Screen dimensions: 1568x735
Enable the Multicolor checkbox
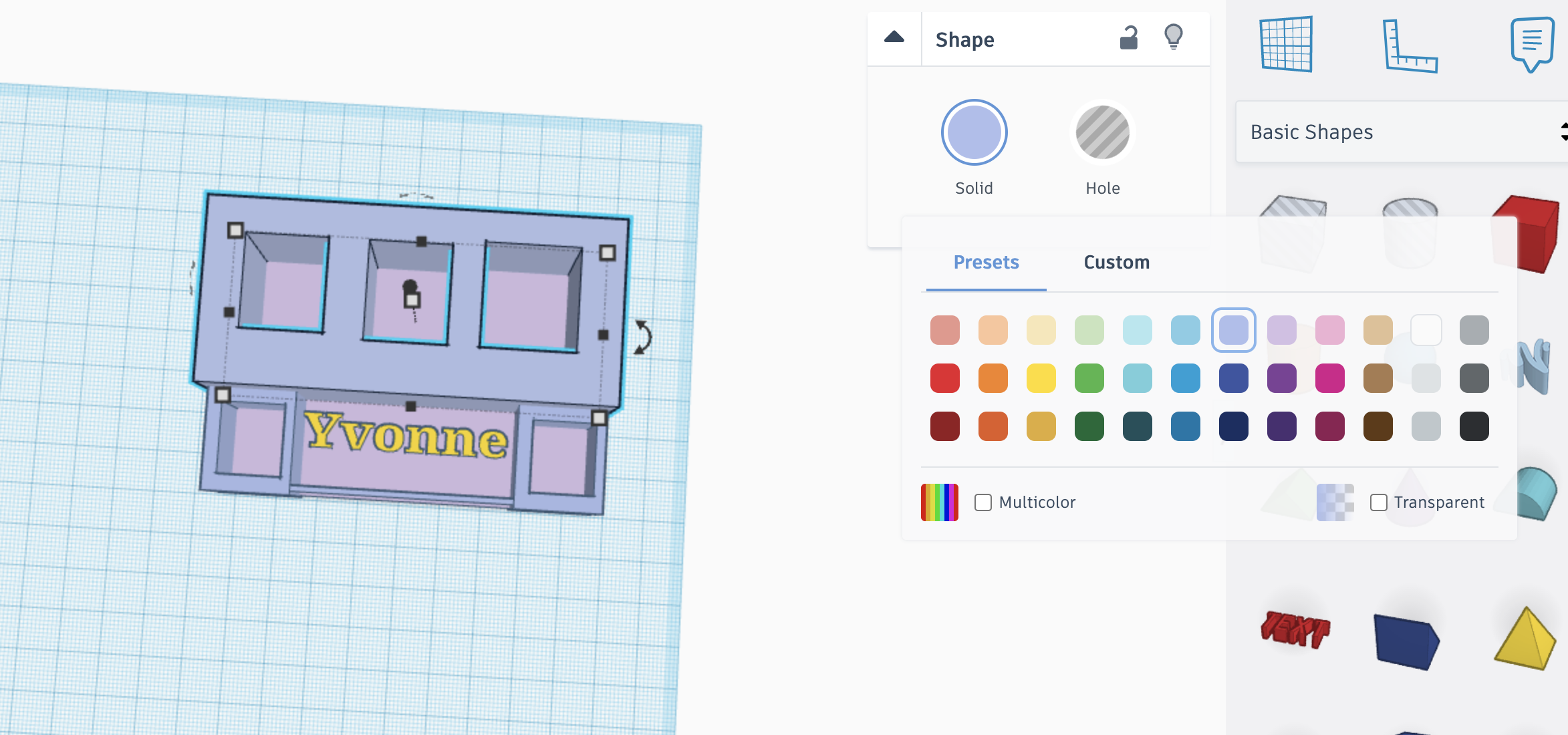(983, 502)
